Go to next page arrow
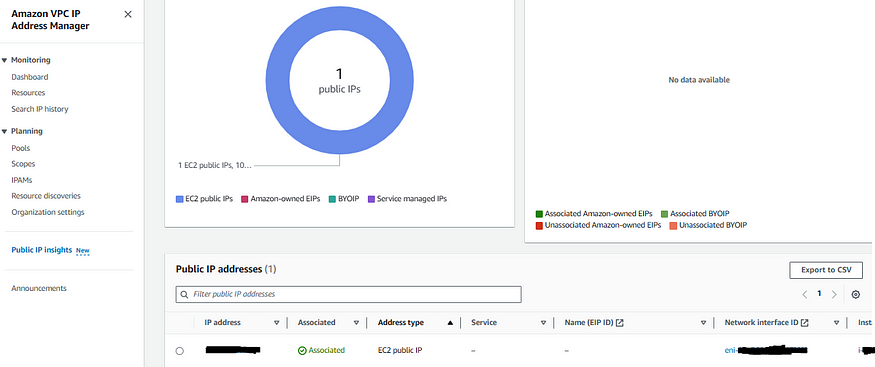The width and height of the screenshot is (875, 367). click(834, 294)
